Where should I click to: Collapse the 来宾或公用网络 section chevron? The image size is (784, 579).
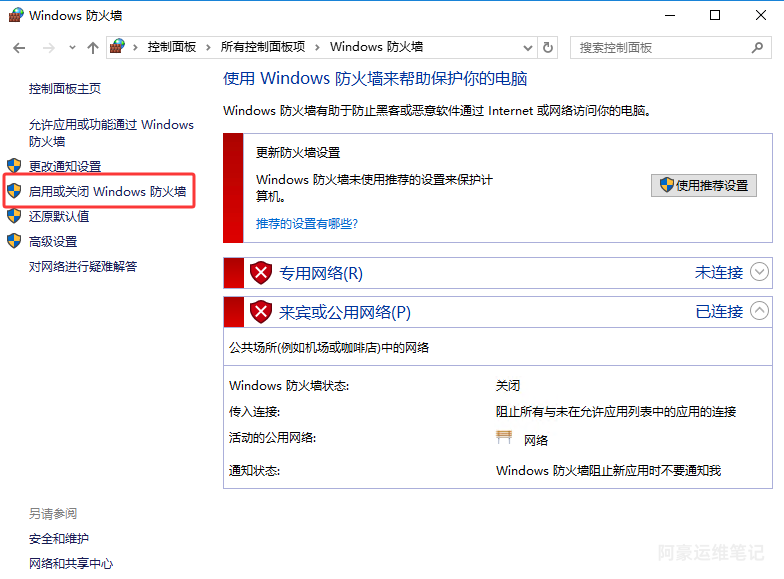click(759, 311)
